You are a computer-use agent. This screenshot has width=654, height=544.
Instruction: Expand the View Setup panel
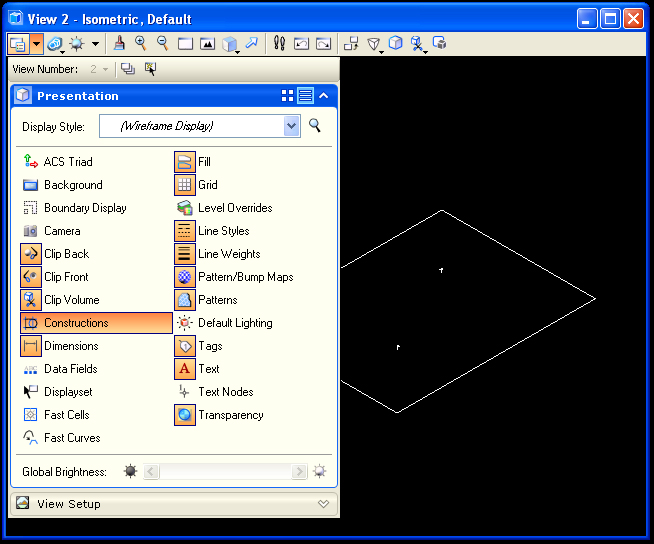point(174,504)
